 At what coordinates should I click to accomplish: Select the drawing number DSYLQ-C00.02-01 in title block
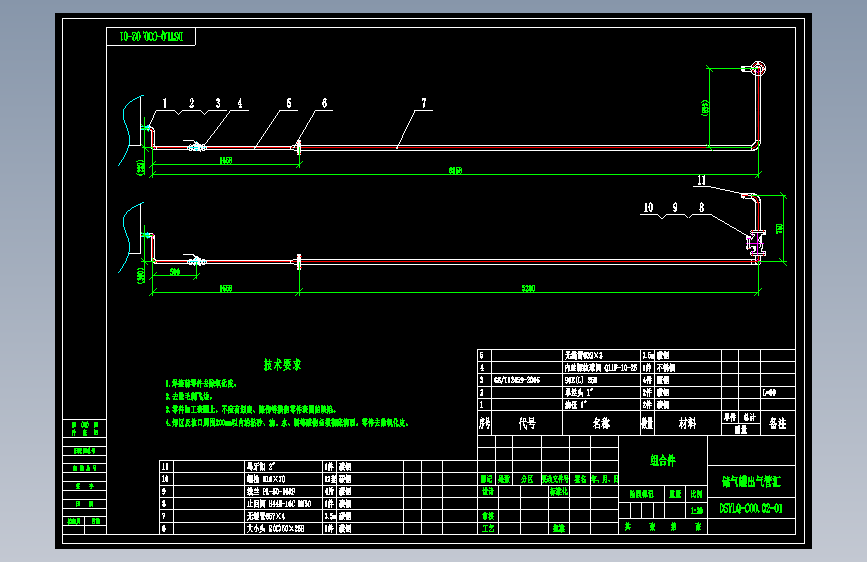click(751, 508)
